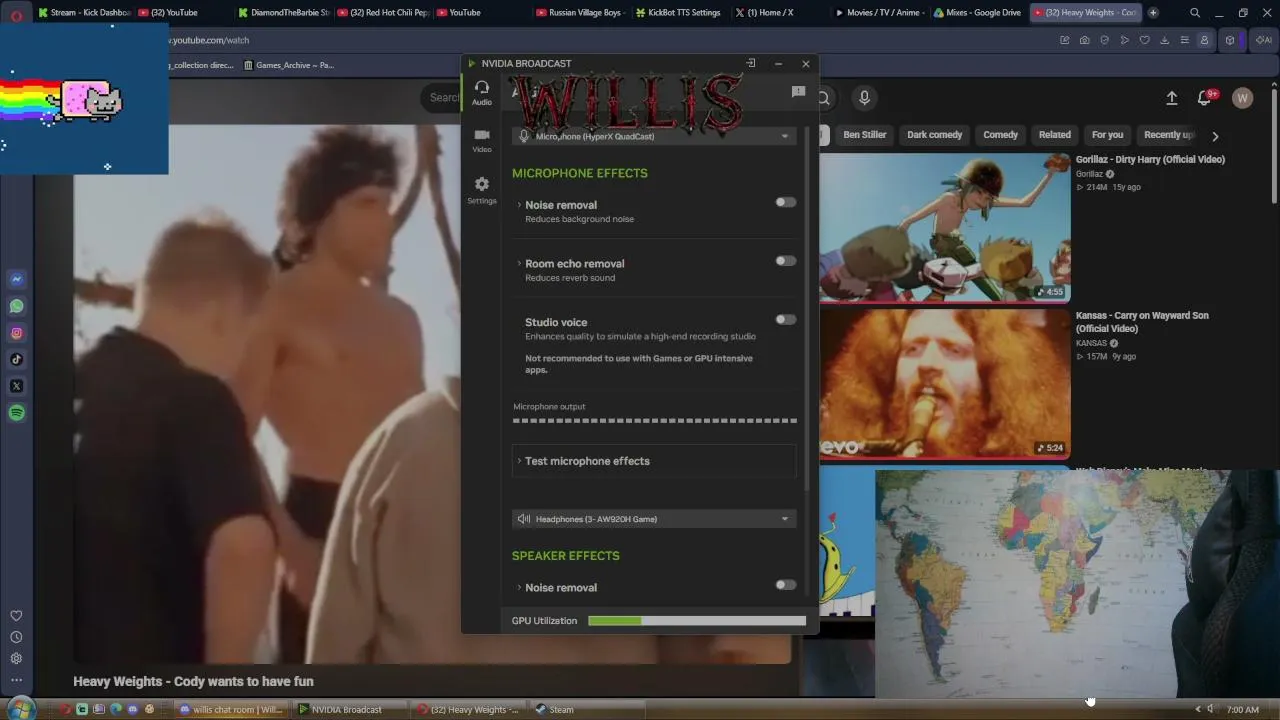Select the Comedy filter chip
1280x720 pixels.
1000,135
